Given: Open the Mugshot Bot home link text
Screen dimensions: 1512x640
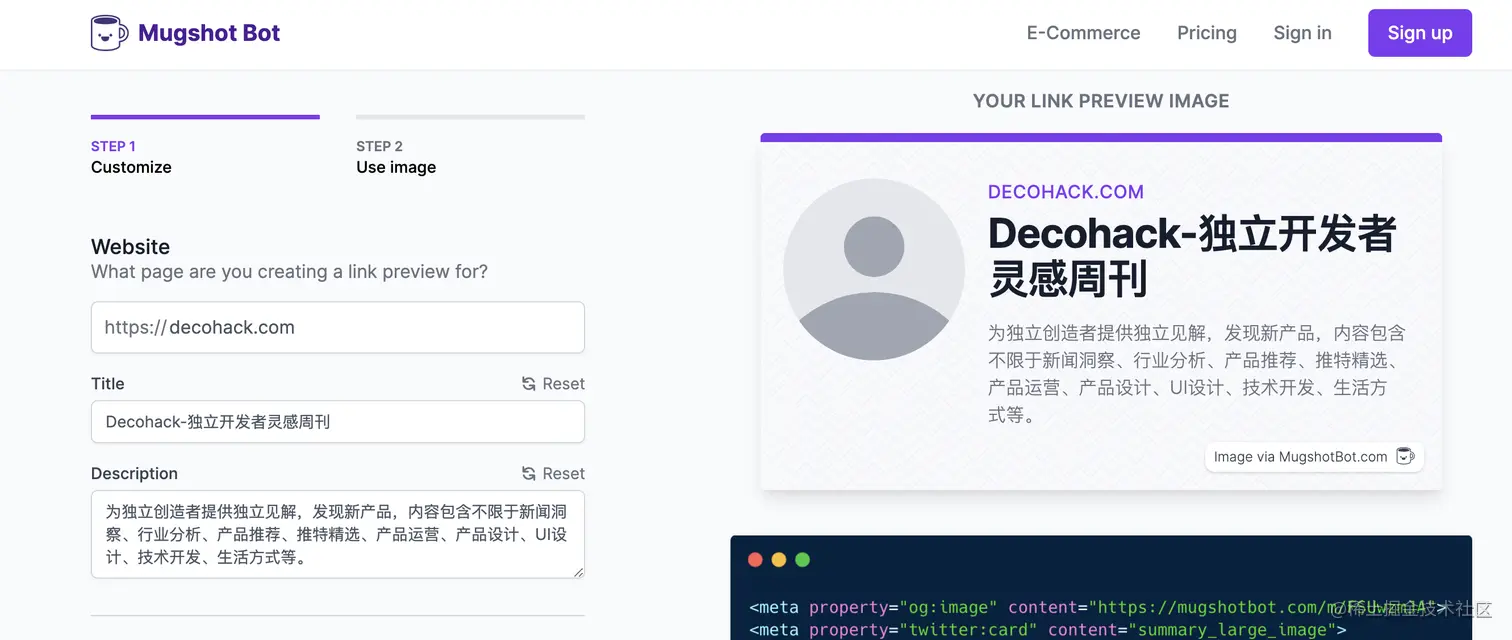Looking at the screenshot, I should [x=209, y=33].
